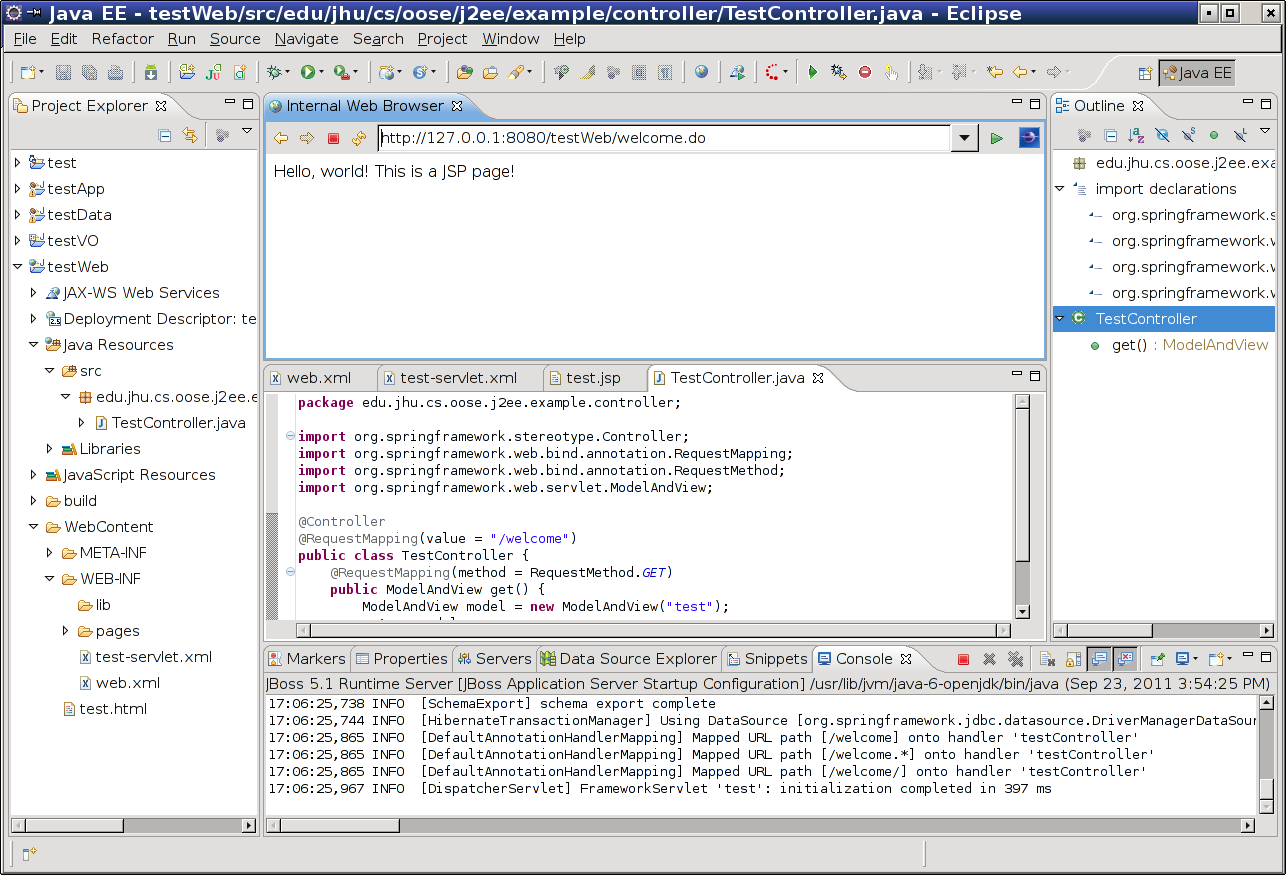The height and width of the screenshot is (875, 1286).
Task: Collapse the WEB-INF folder
Action: point(49,579)
